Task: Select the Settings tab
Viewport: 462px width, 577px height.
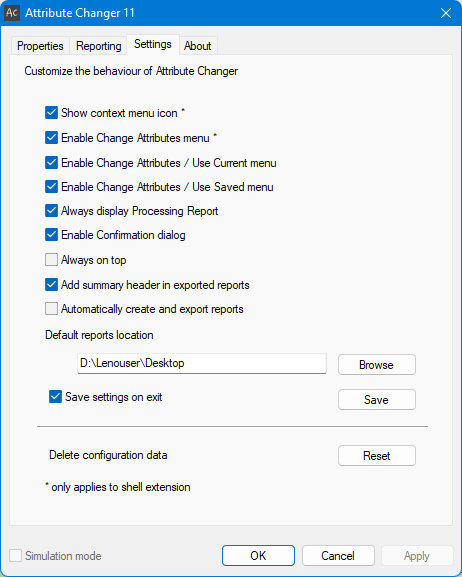Action: pos(153,45)
